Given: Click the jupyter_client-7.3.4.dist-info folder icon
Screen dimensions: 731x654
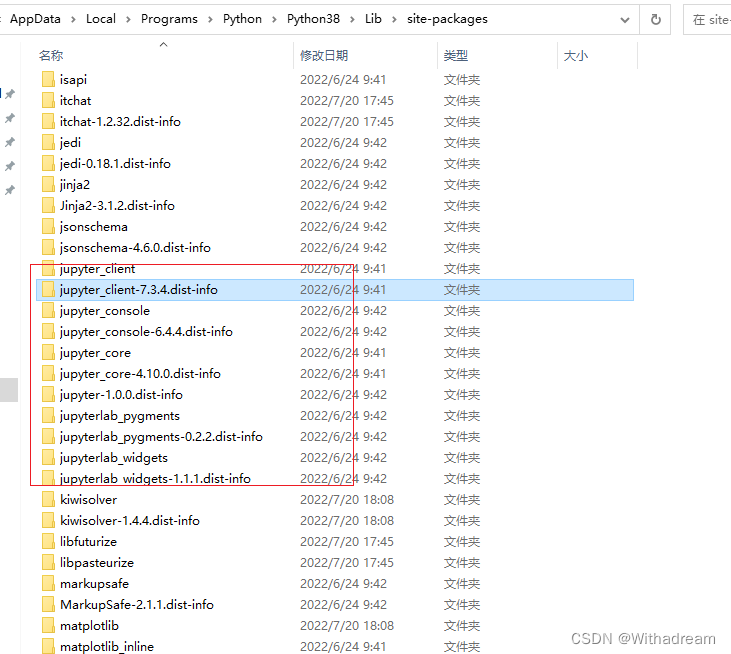Looking at the screenshot, I should [48, 289].
